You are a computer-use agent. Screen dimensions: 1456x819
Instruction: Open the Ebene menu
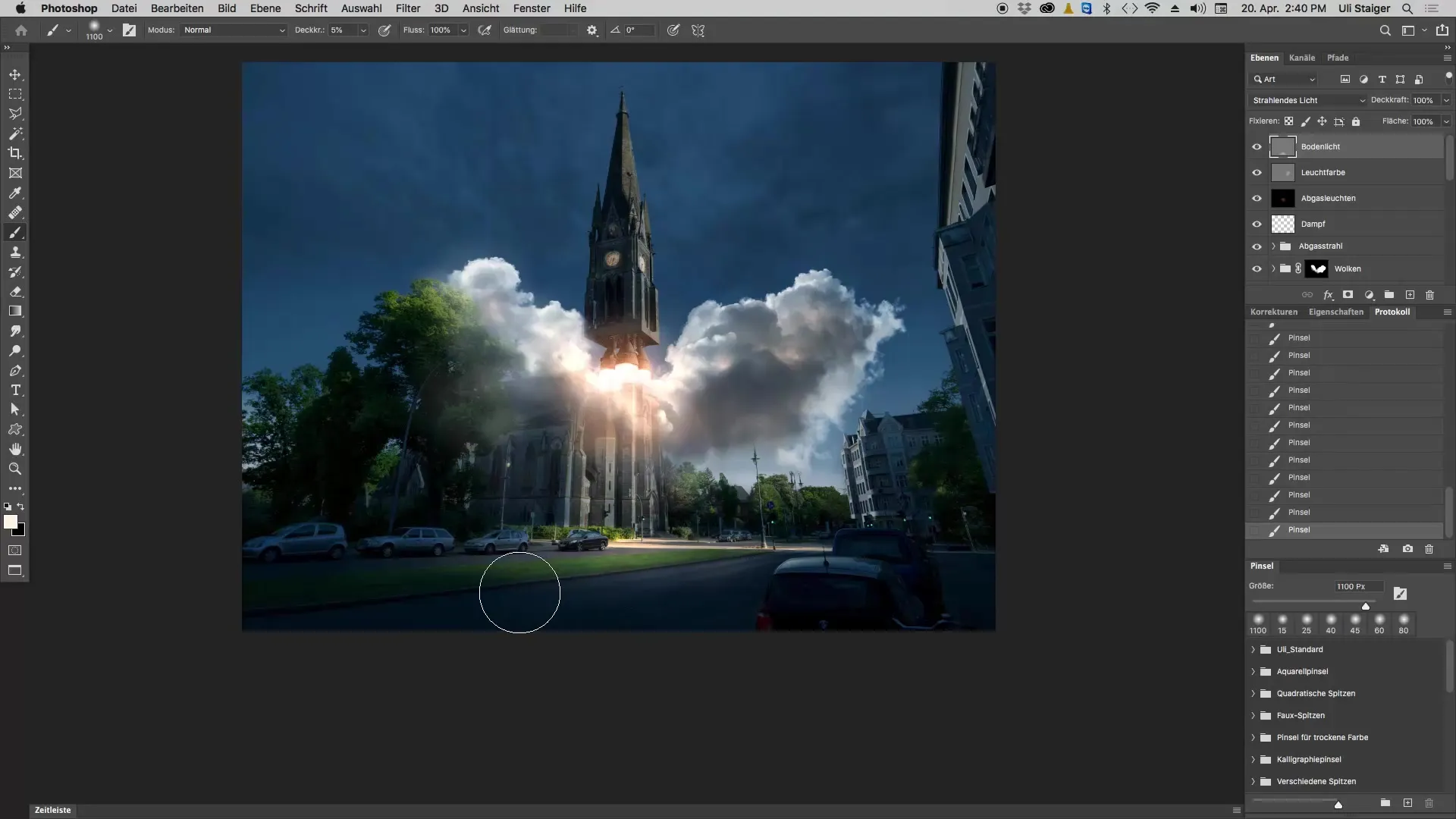coord(265,8)
